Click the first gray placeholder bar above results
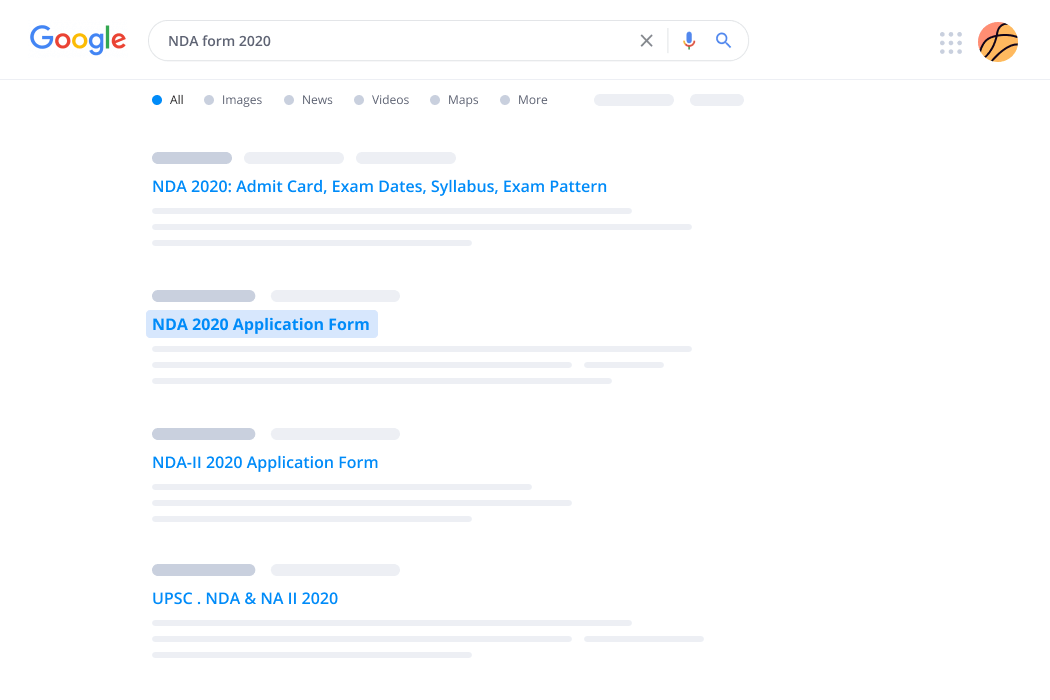This screenshot has height=700, width=1050. point(191,157)
